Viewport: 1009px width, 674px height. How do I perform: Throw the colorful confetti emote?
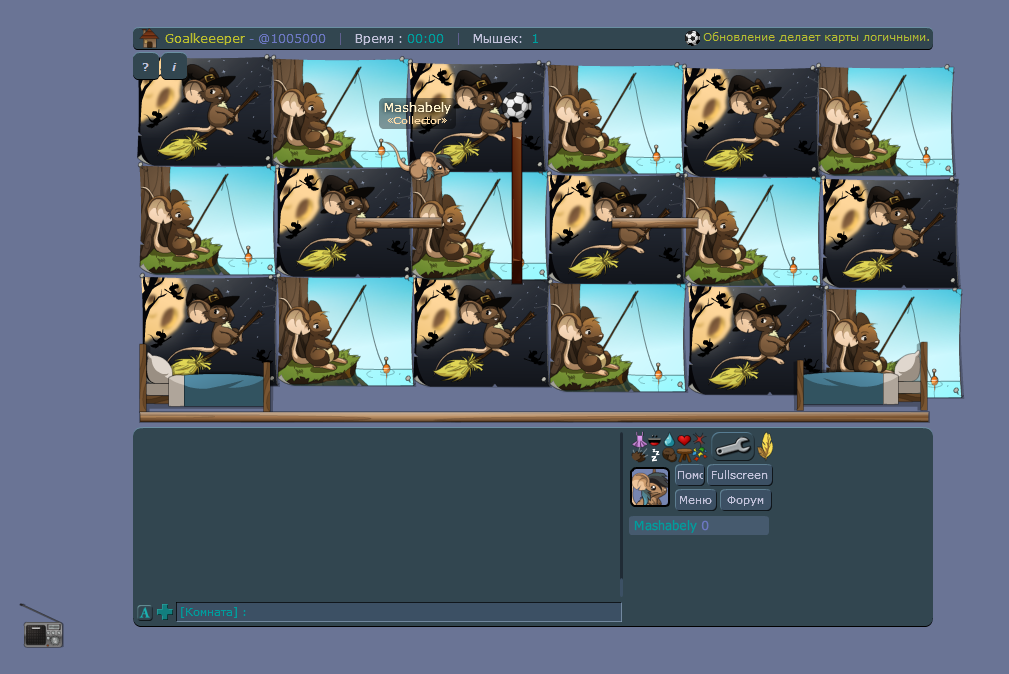pos(699,455)
